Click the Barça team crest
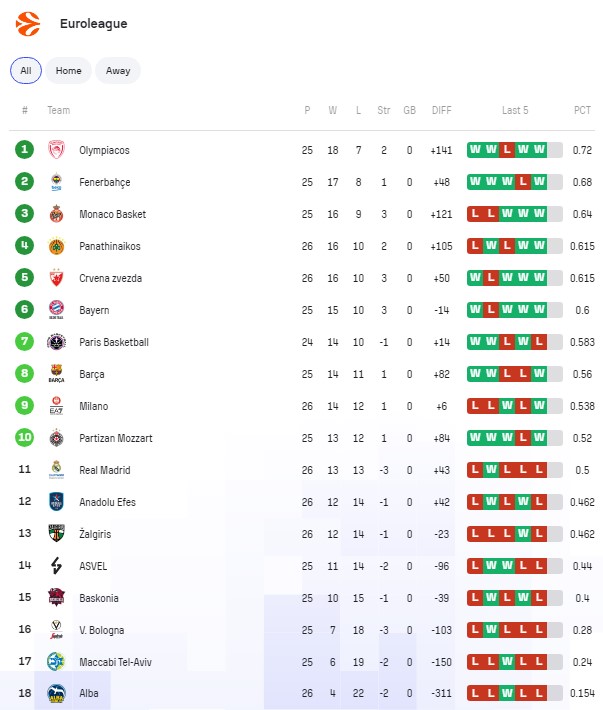603x710 pixels. 56,374
